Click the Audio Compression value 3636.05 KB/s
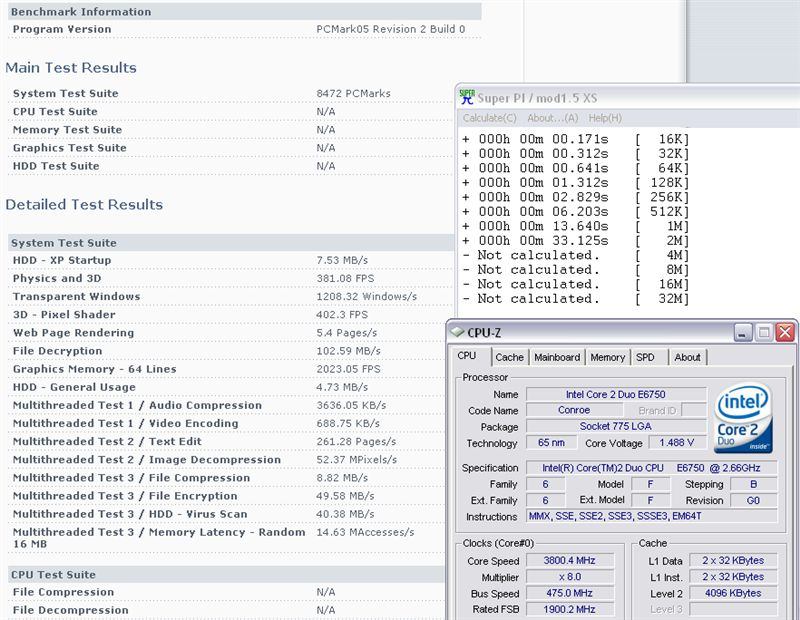 click(x=351, y=405)
